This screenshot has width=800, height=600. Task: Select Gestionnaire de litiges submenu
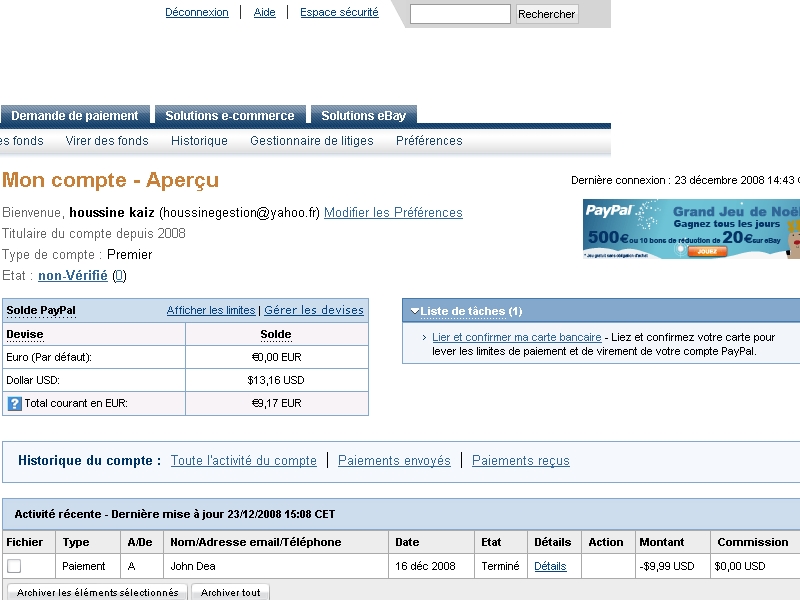312,141
